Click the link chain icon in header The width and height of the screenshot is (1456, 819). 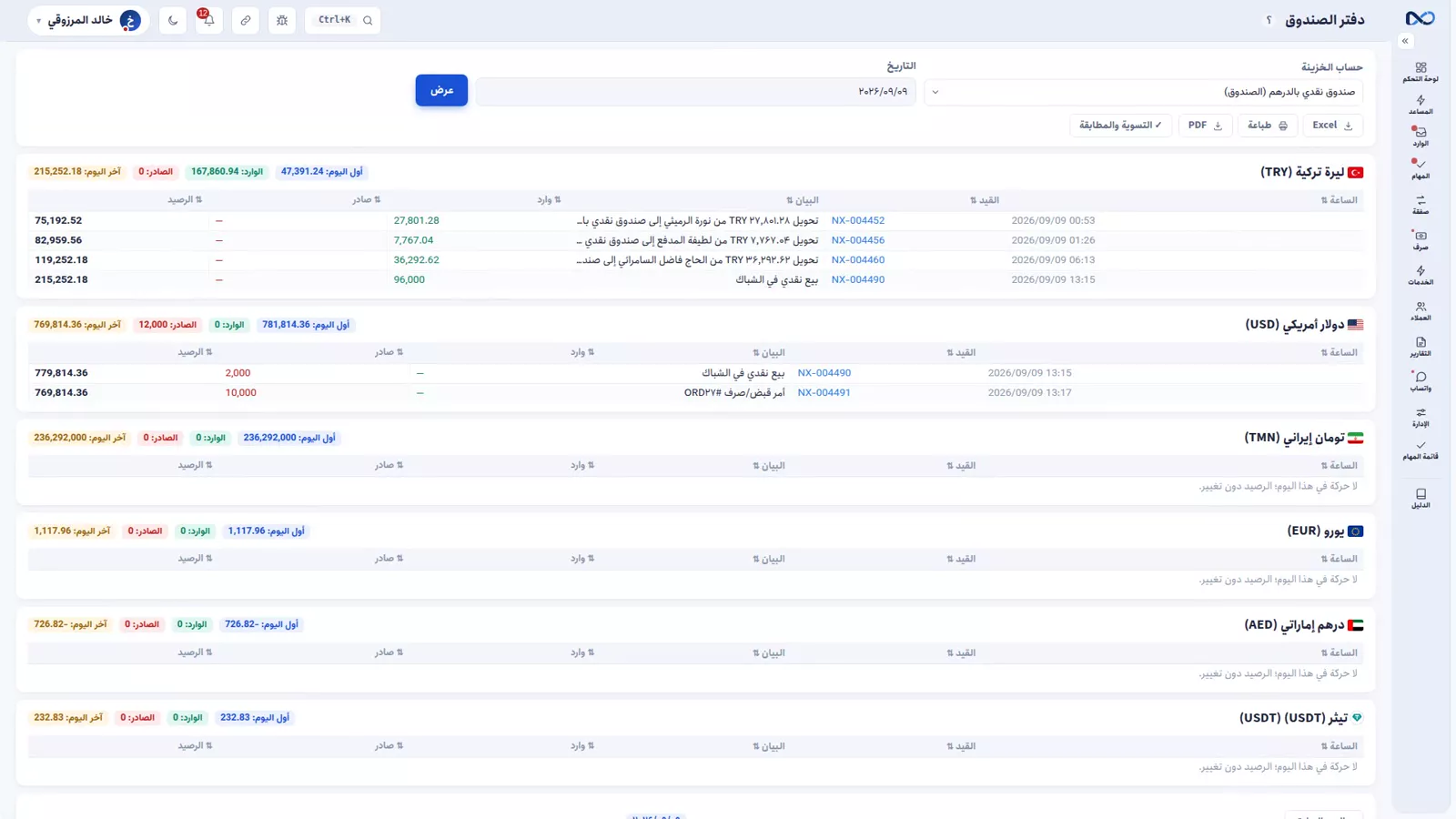(246, 20)
